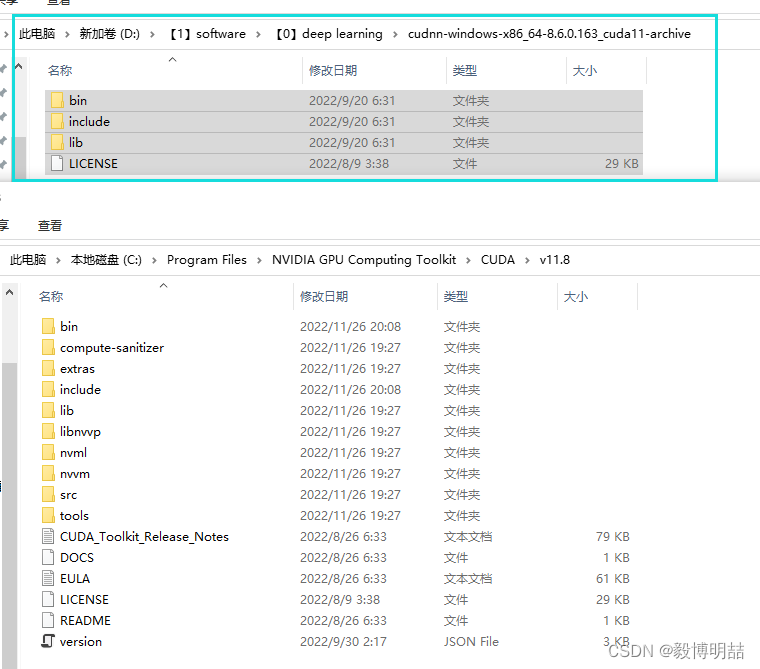
Task: Expand the chevron after 新加卷 (D:) in path
Action: click(153, 34)
